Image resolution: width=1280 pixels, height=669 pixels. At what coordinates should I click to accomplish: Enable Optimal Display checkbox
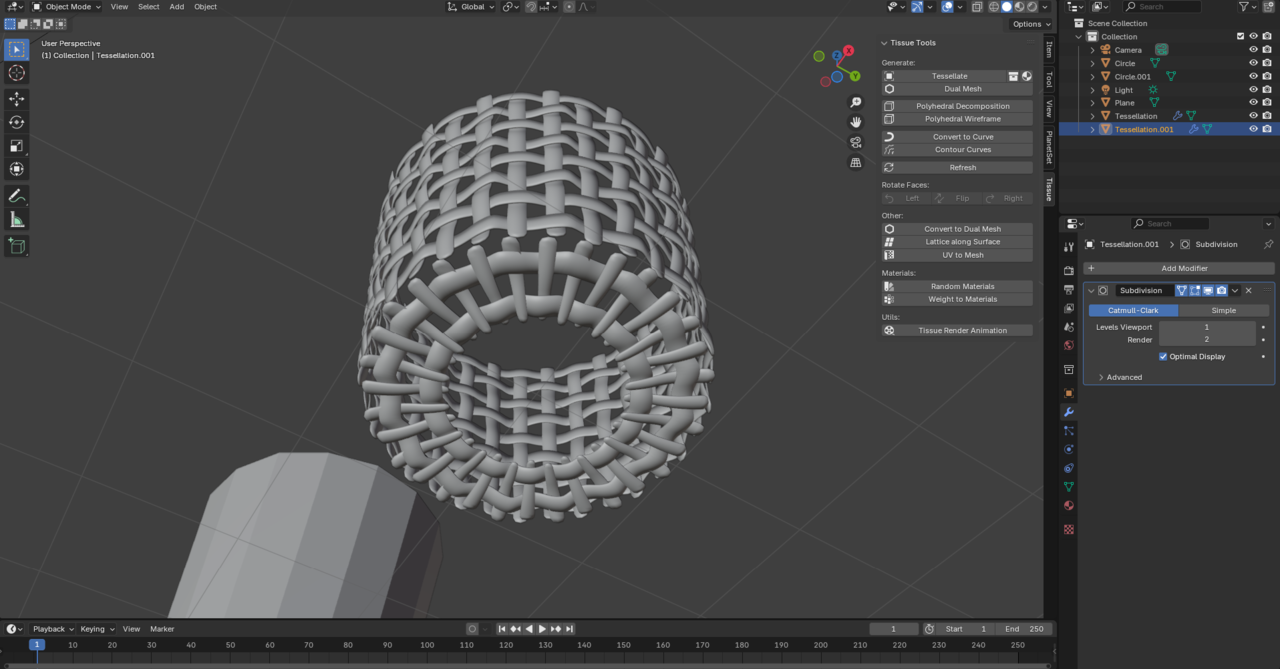1163,357
